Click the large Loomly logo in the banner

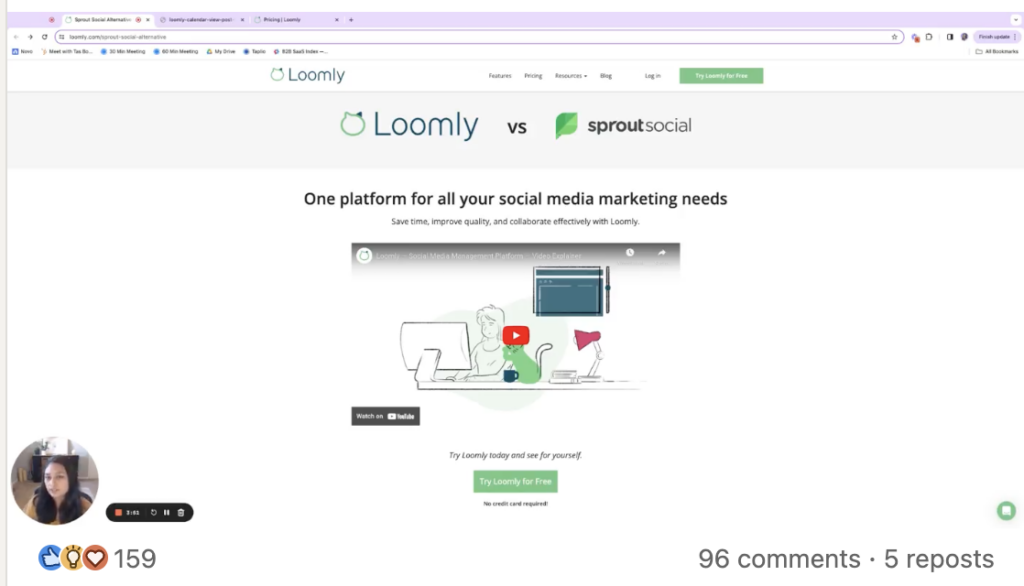409,125
